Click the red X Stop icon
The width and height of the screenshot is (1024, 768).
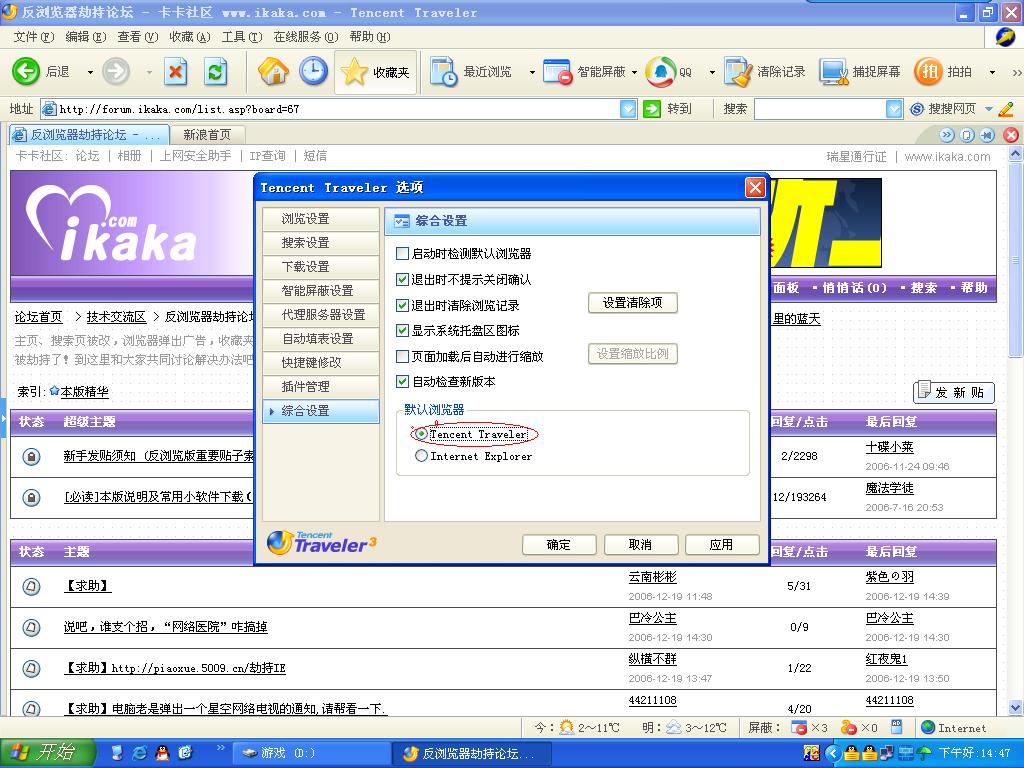coord(175,71)
